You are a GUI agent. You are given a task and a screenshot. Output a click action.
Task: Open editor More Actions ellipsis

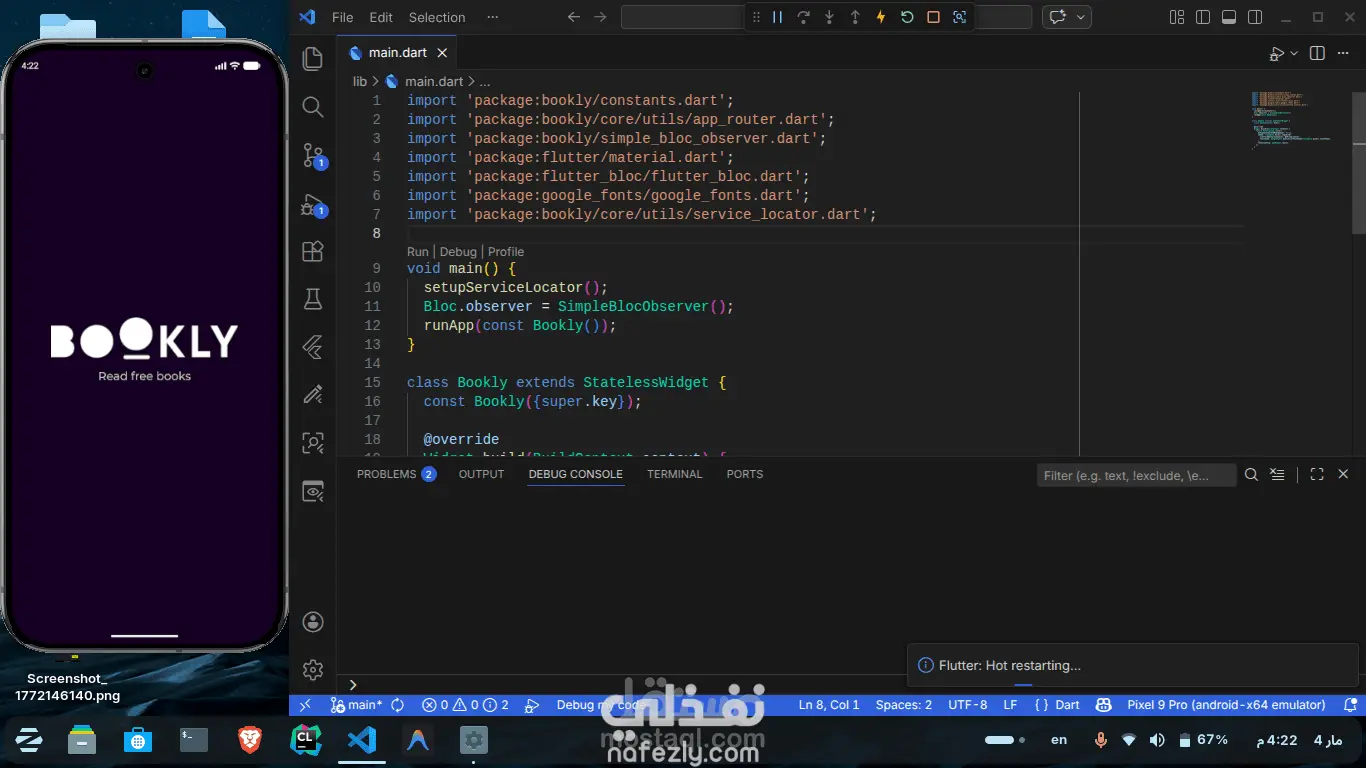(1343, 53)
